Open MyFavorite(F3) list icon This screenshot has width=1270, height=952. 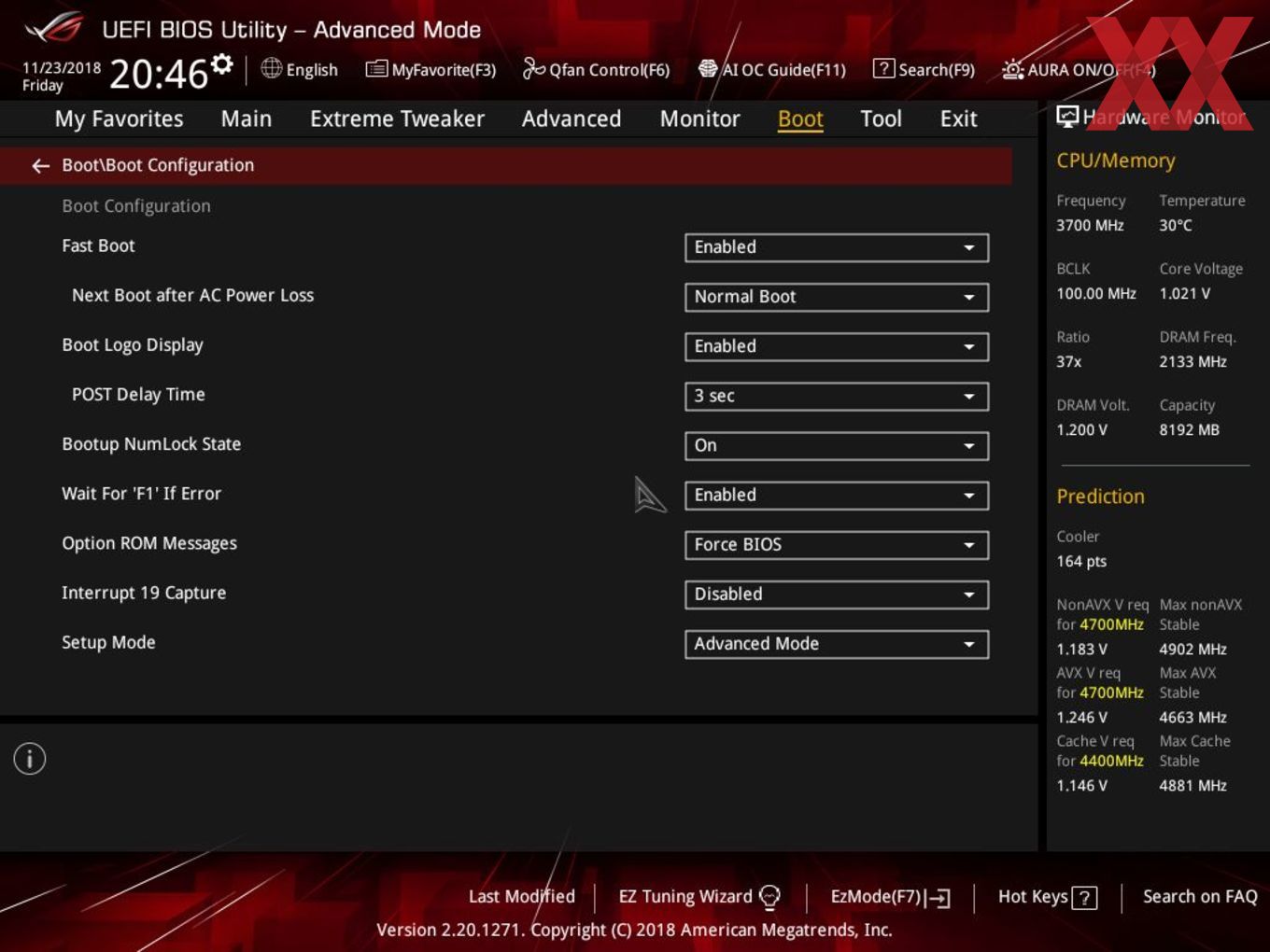click(376, 69)
